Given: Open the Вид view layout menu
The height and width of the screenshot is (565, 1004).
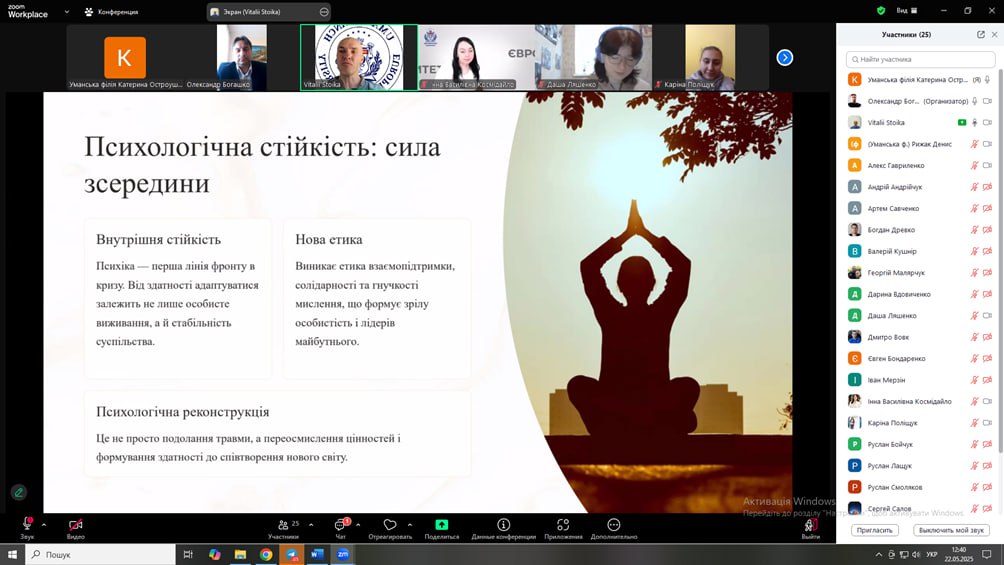Looking at the screenshot, I should click(907, 11).
